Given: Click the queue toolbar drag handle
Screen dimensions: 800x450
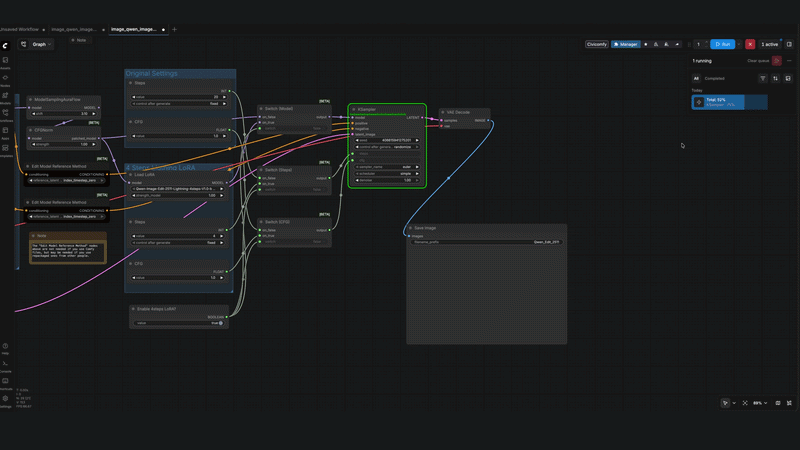Looking at the screenshot, I should [689, 44].
